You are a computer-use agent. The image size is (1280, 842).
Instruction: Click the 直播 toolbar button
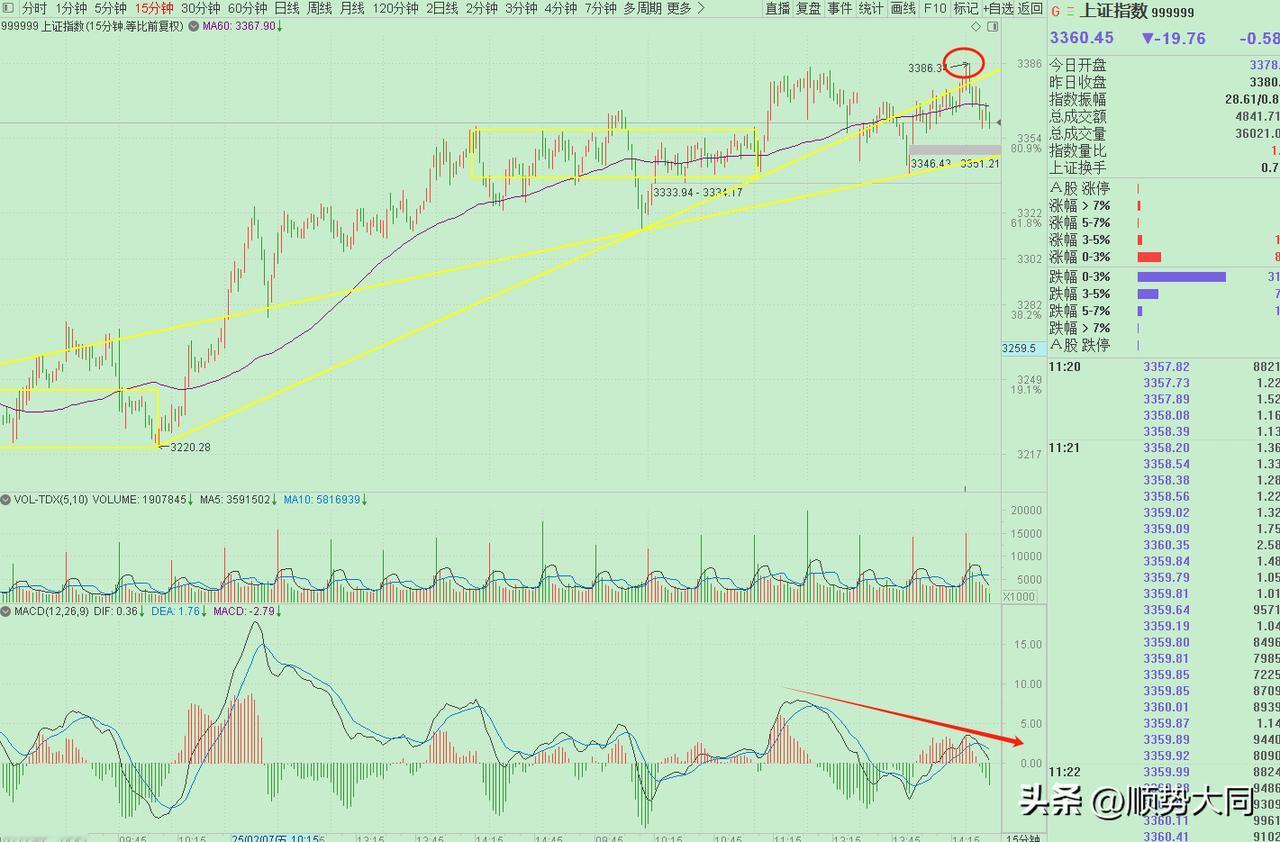click(x=778, y=8)
